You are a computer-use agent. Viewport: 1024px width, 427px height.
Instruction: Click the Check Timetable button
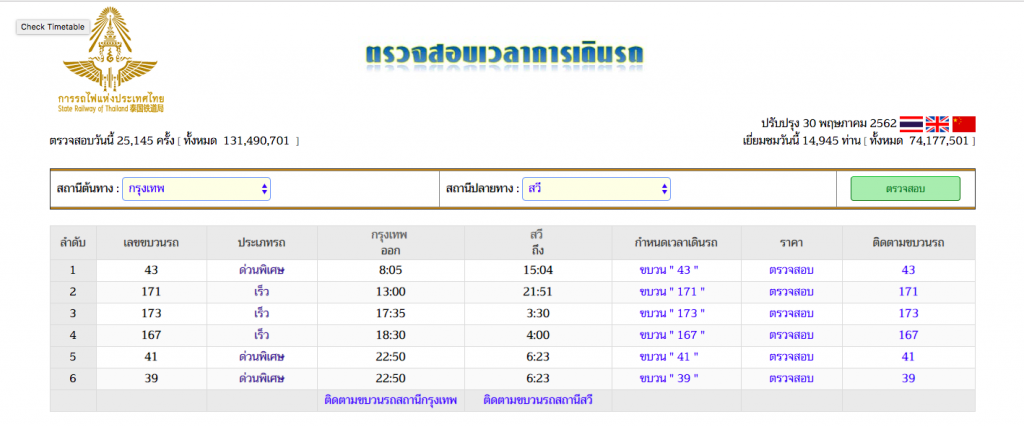52,27
